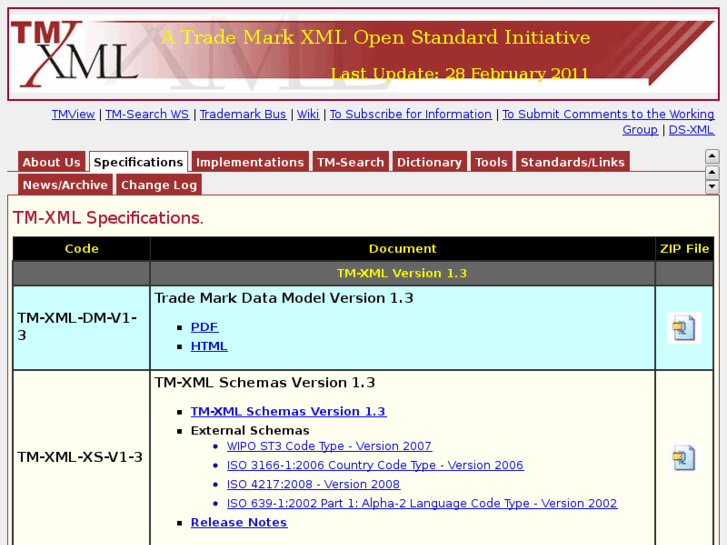Select the TM-XML-DM-V1-3 code cell
This screenshot has height=545, width=727.
(x=82, y=327)
